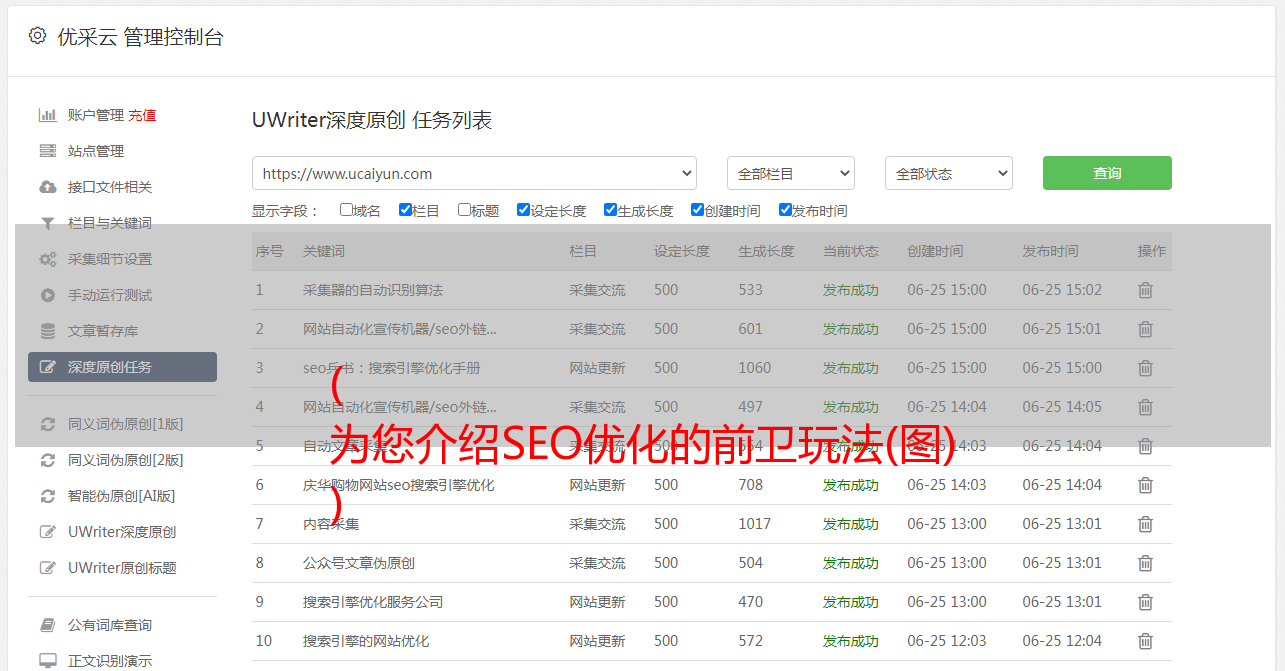Open 智能伪原创[AI版] in the sidebar
Screen dimensions: 1285x671
pos(121,496)
